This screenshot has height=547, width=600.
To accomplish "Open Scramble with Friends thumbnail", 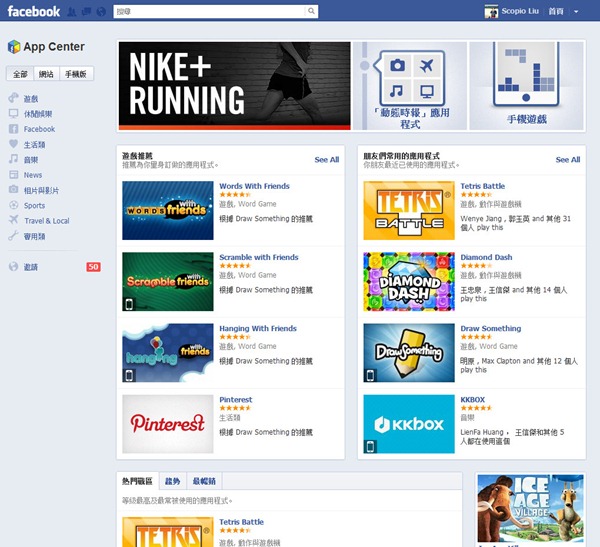I will point(168,281).
